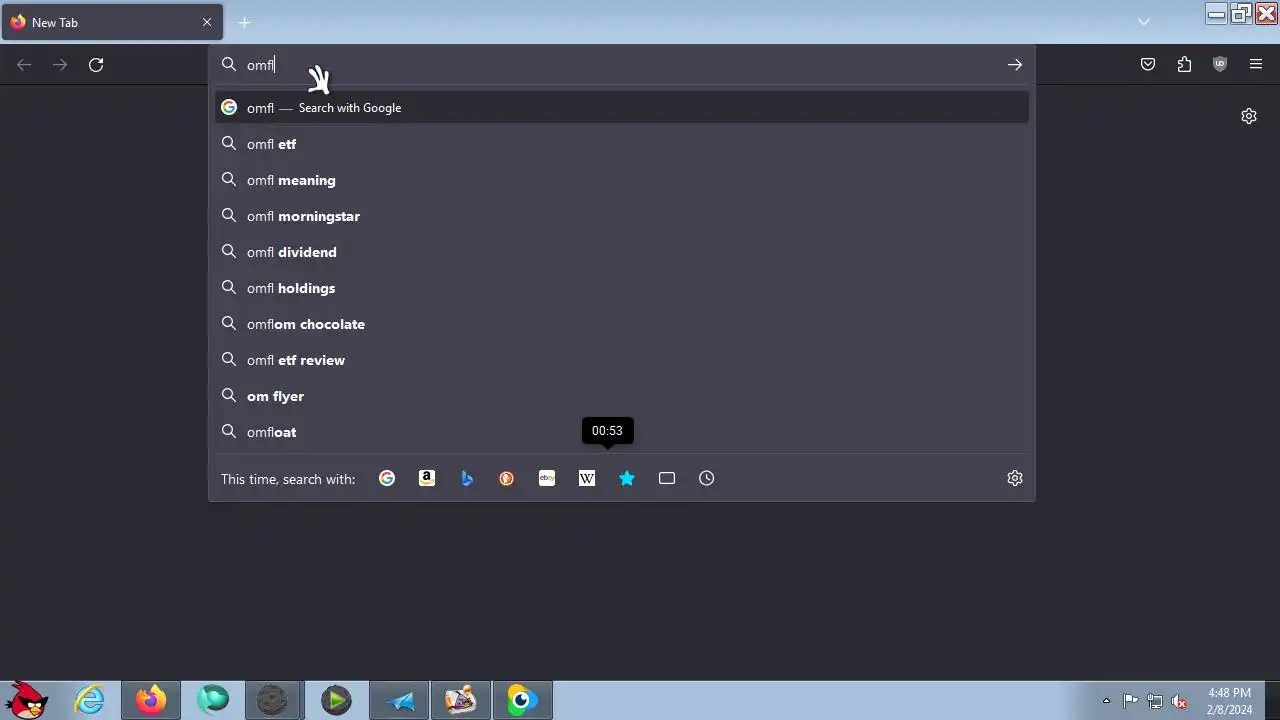Viewport: 1280px width, 720px height.
Task: Reload the current page
Action: tap(96, 64)
